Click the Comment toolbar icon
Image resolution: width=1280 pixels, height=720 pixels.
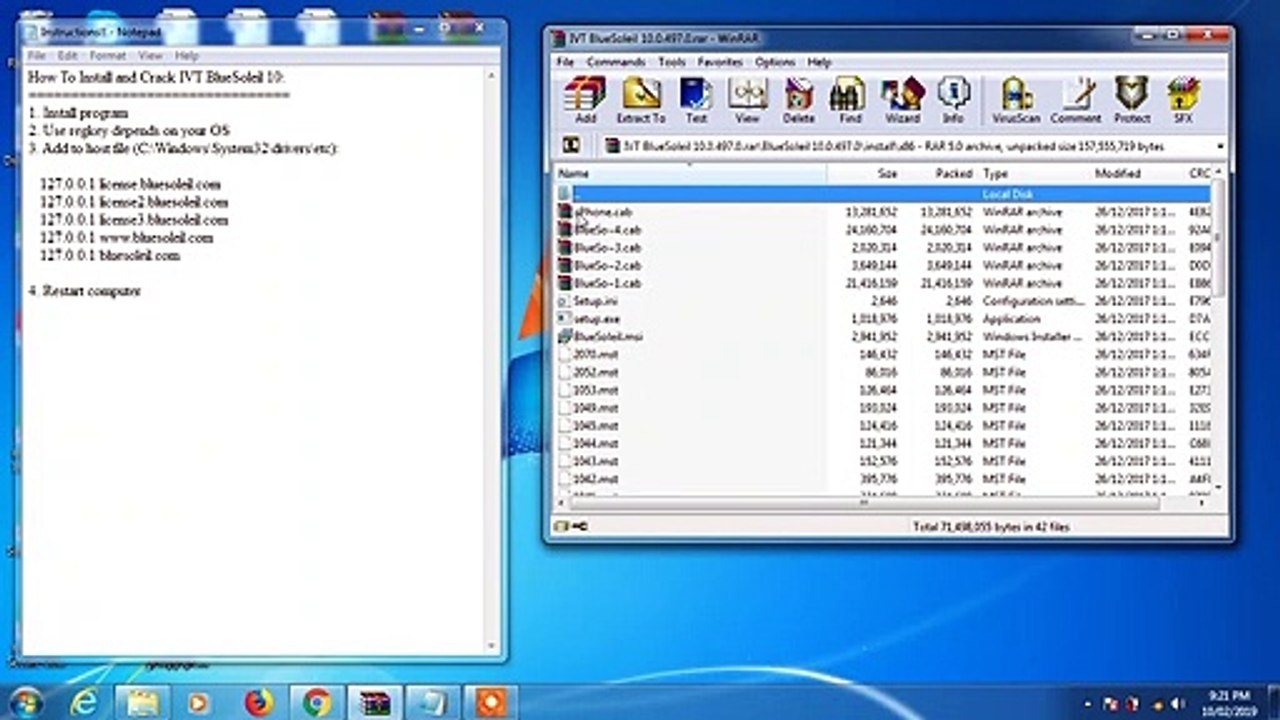[x=1075, y=101]
